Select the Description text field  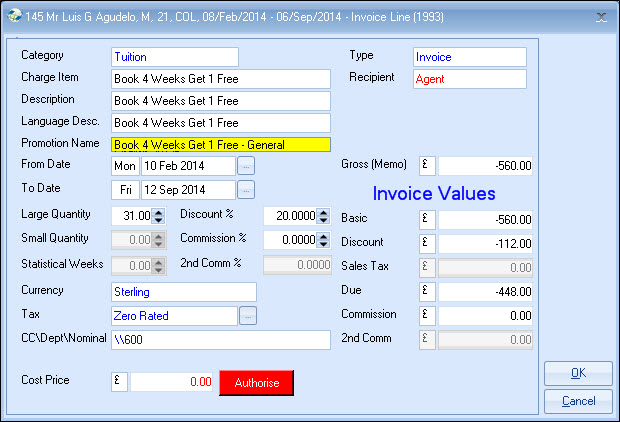(220, 101)
